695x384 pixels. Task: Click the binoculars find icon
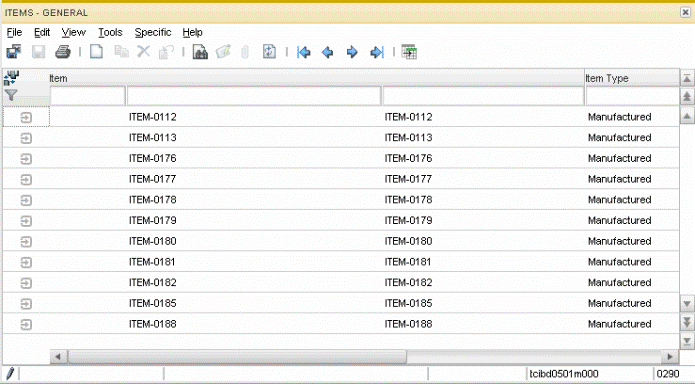(200, 52)
